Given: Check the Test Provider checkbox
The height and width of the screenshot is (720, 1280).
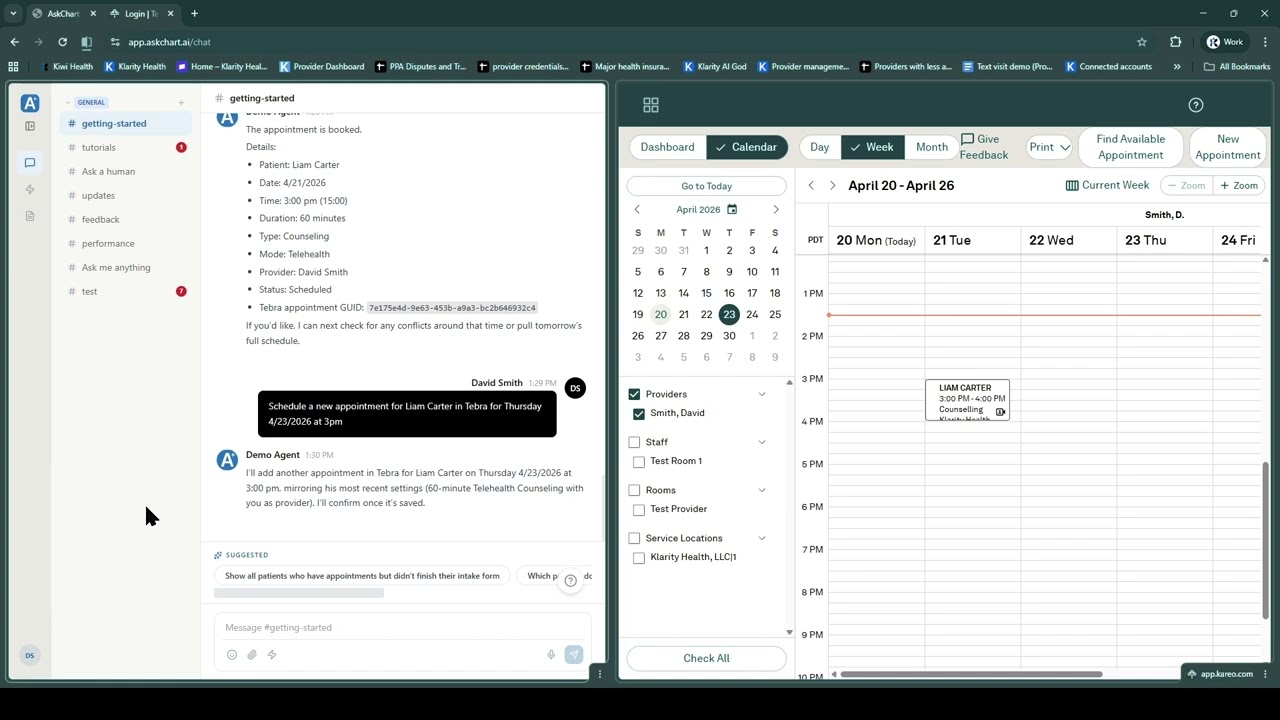Looking at the screenshot, I should pos(639,510).
